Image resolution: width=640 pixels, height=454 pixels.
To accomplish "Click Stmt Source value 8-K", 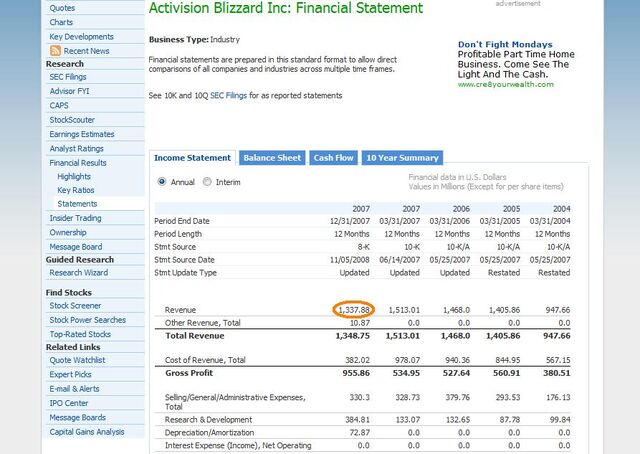I will coord(363,247).
